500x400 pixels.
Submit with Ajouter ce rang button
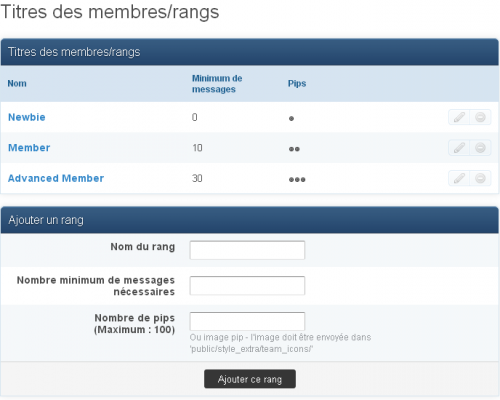point(250,379)
